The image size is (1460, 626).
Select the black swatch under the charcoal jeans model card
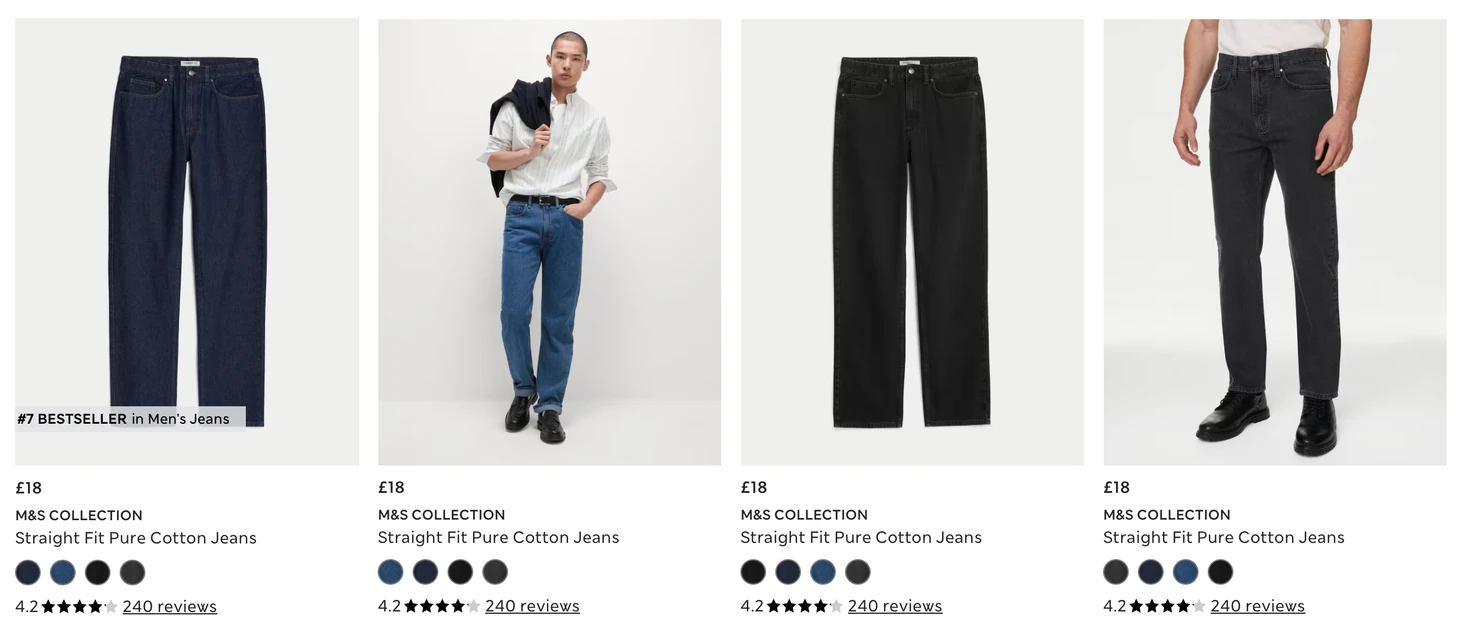(x=1220, y=572)
